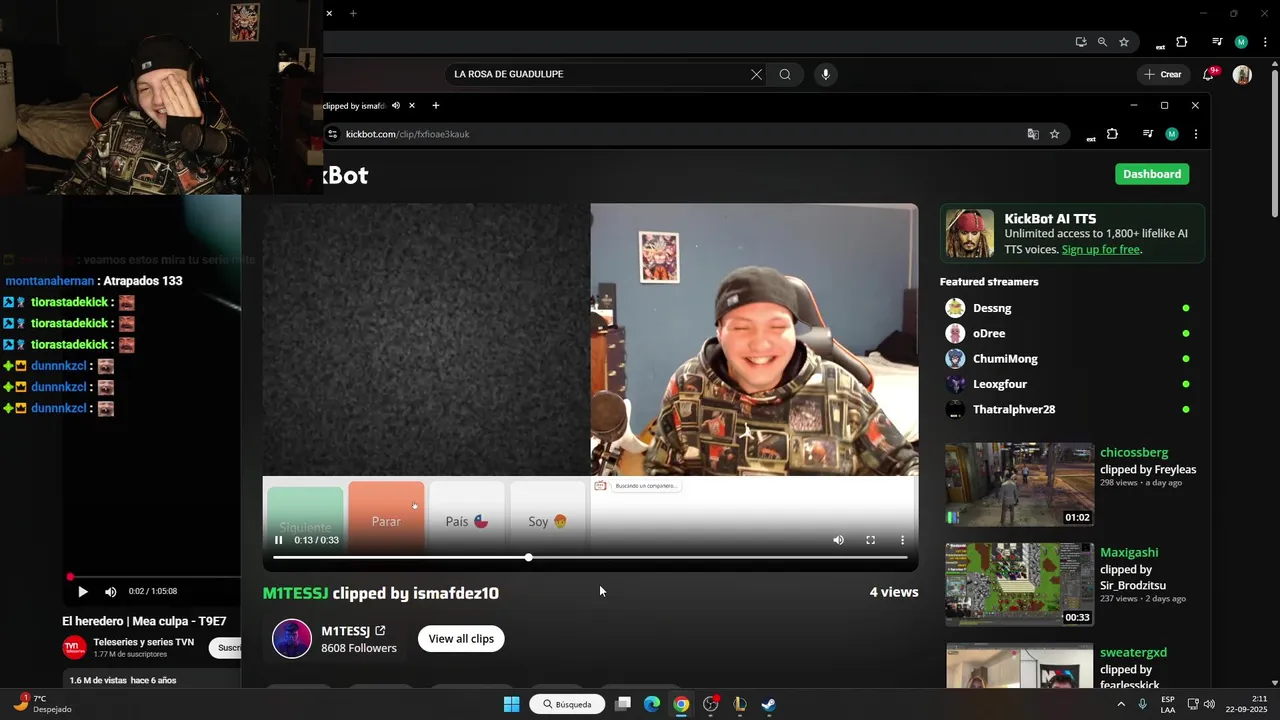1280x720 pixels.
Task: Open a new tab in KickBot window
Action: click(435, 105)
